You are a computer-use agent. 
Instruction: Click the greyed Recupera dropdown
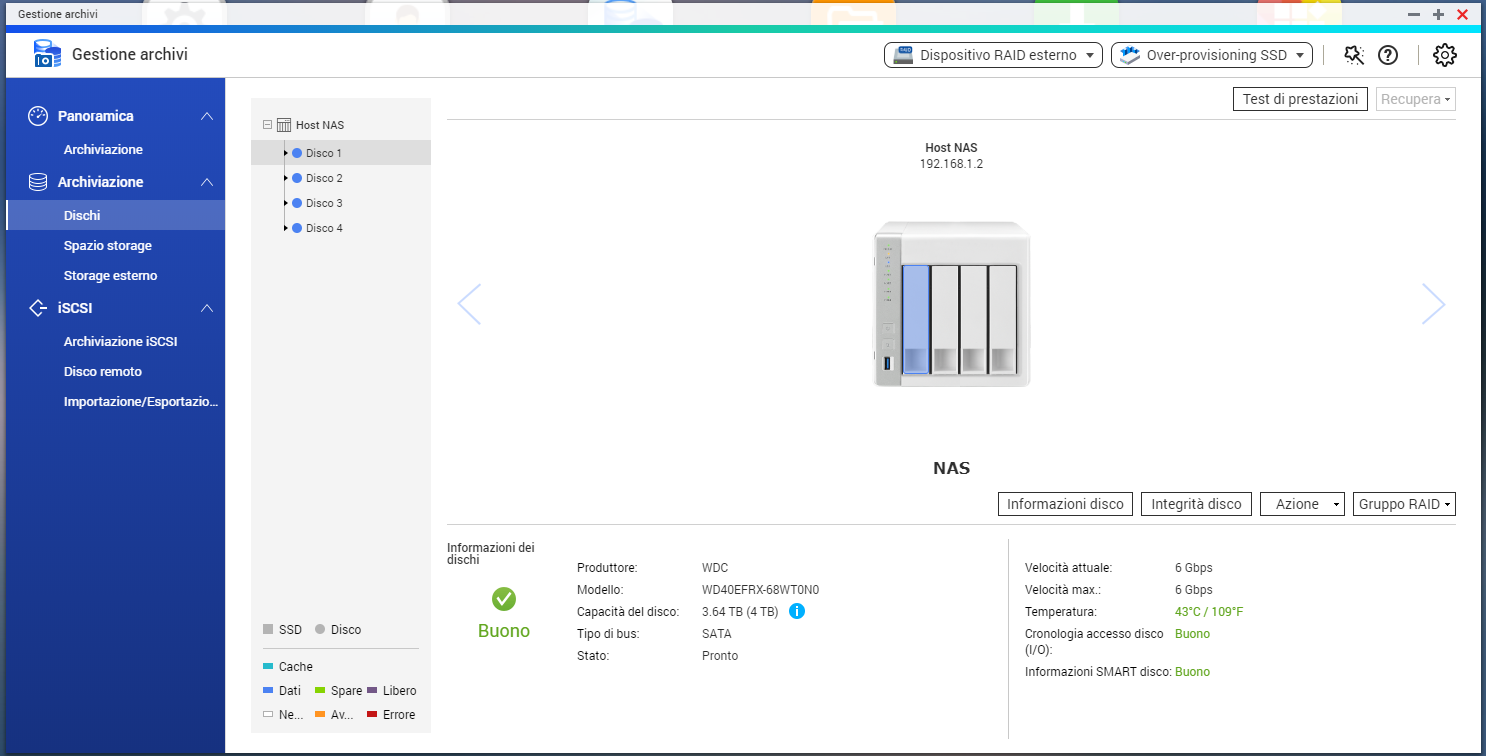pos(1416,99)
